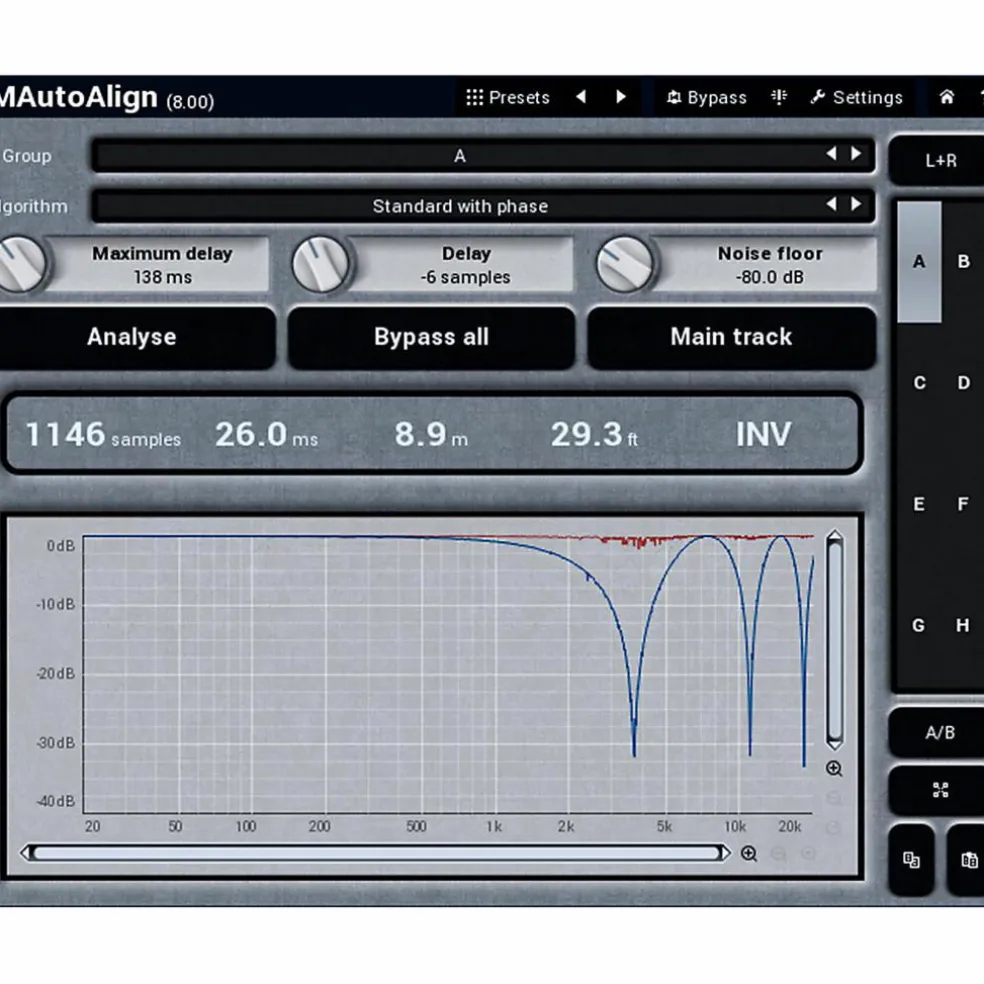Image resolution: width=984 pixels, height=984 pixels.
Task: Open the L+R channel mode button
Action: [x=938, y=161]
